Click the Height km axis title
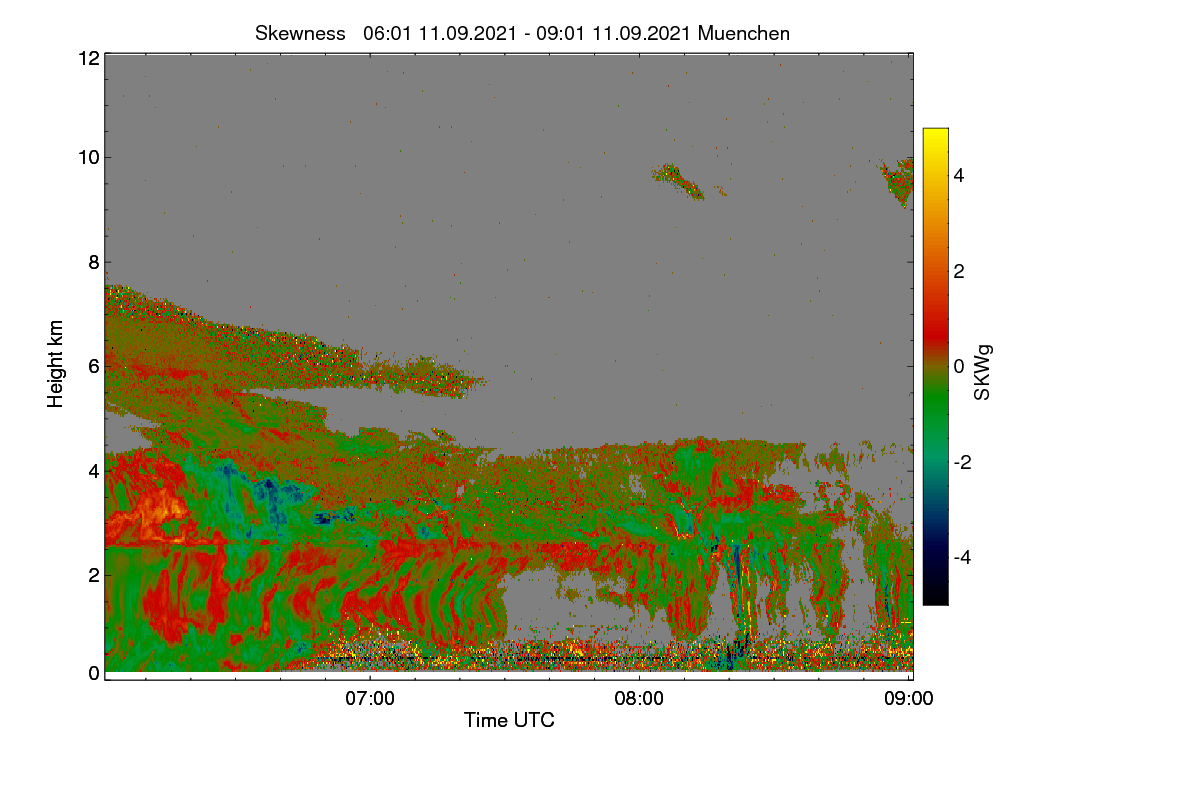1200x800 pixels. 57,364
